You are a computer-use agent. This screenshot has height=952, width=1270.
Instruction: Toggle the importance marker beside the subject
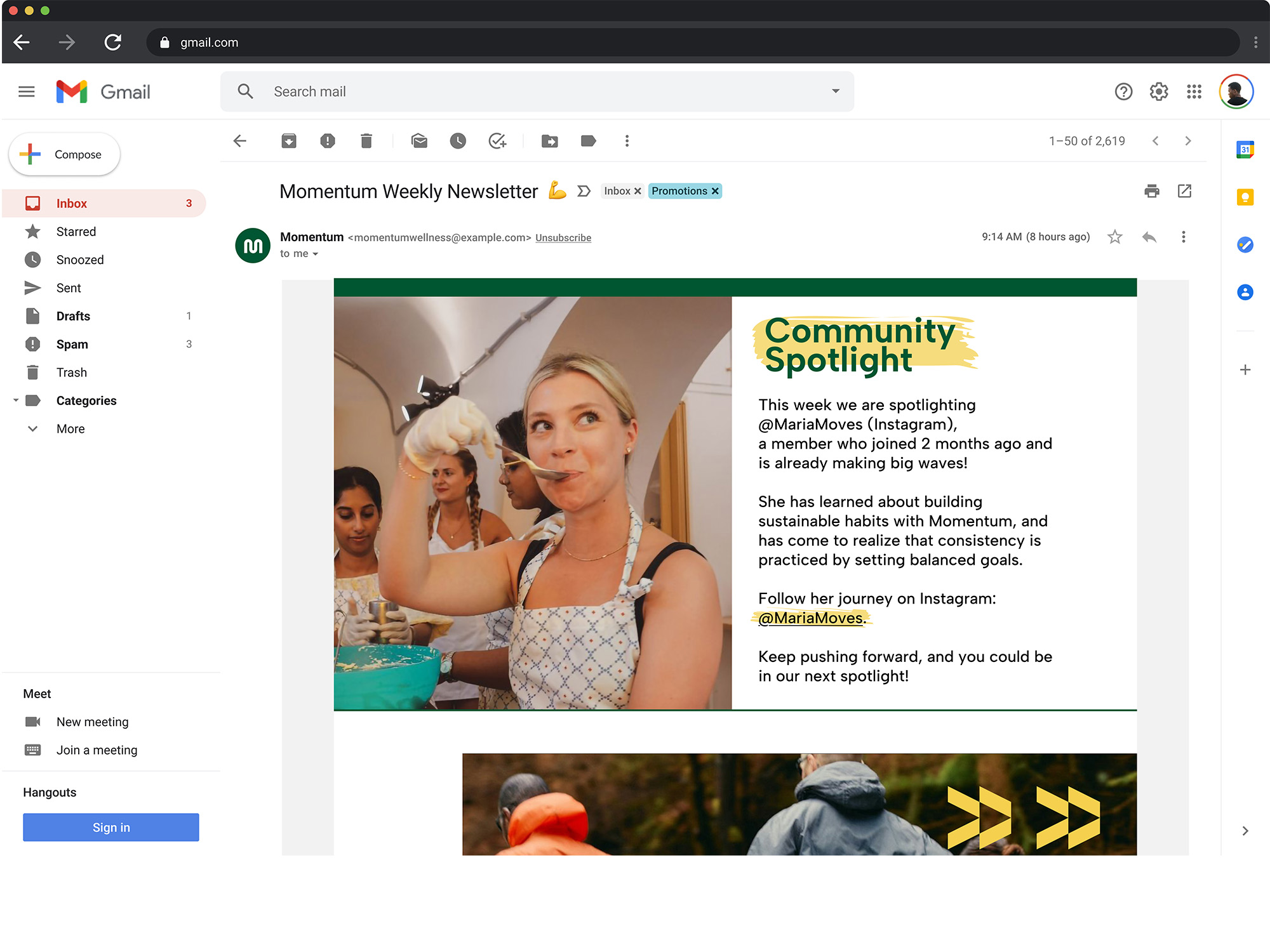(x=584, y=191)
